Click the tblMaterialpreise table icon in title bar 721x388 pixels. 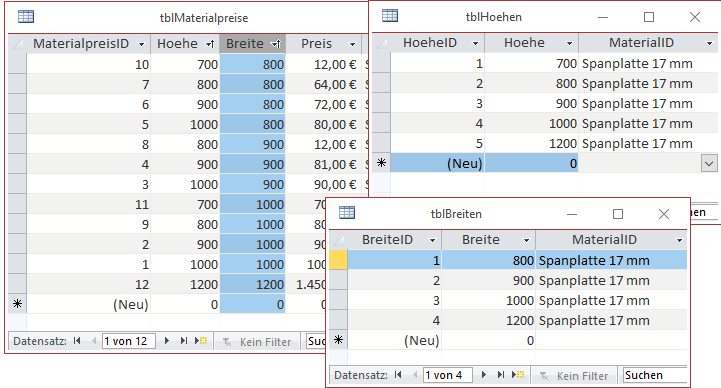tap(26, 17)
